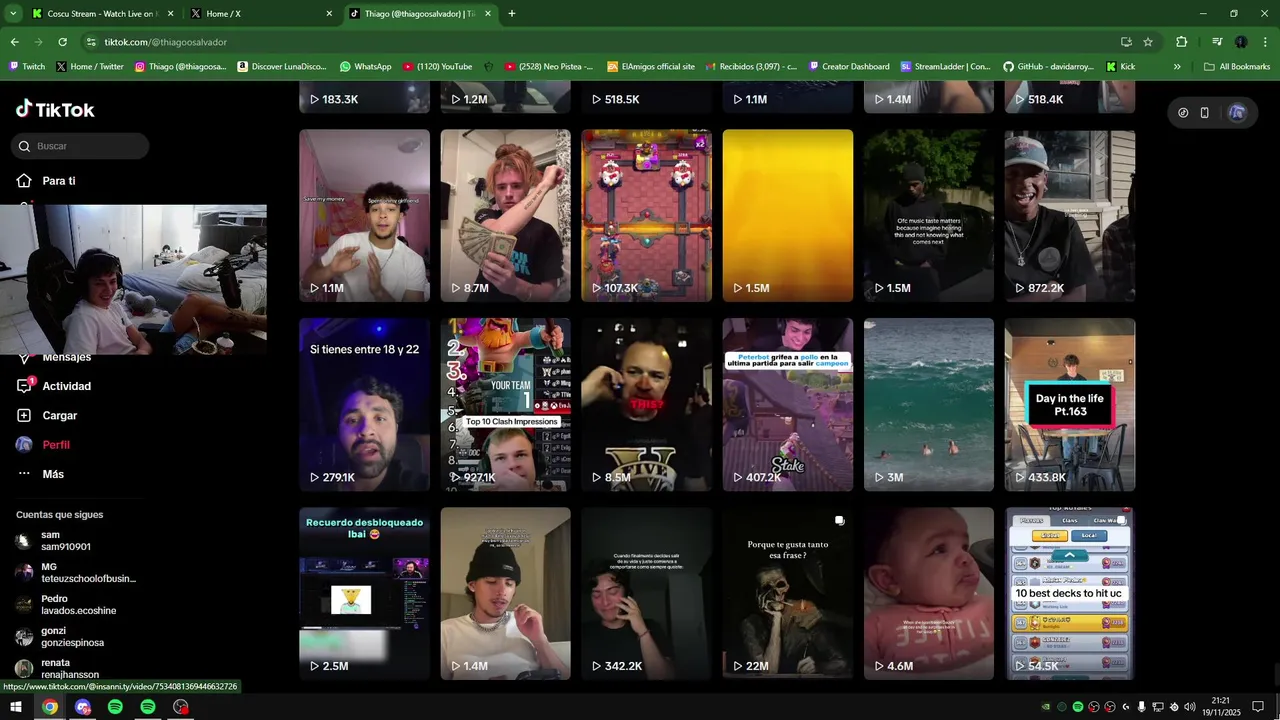This screenshot has width=1280, height=720.
Task: Click the microphone tray icon
Action: (x=1142, y=707)
